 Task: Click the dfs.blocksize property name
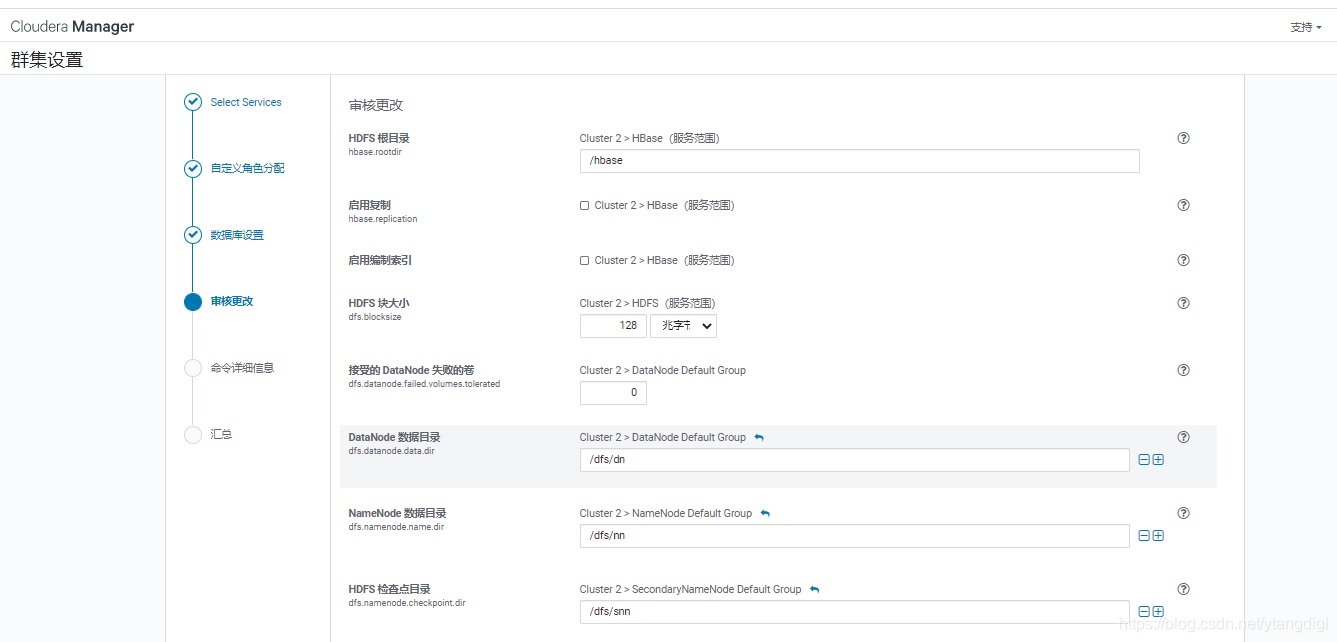click(x=375, y=317)
